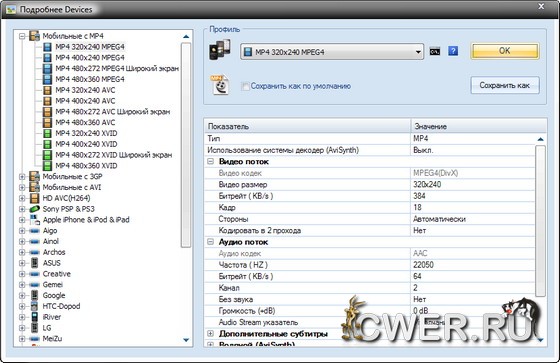Click the MP4 320x240 MPEG4 film icon
This screenshot has height=363, width=560.
(47, 47)
